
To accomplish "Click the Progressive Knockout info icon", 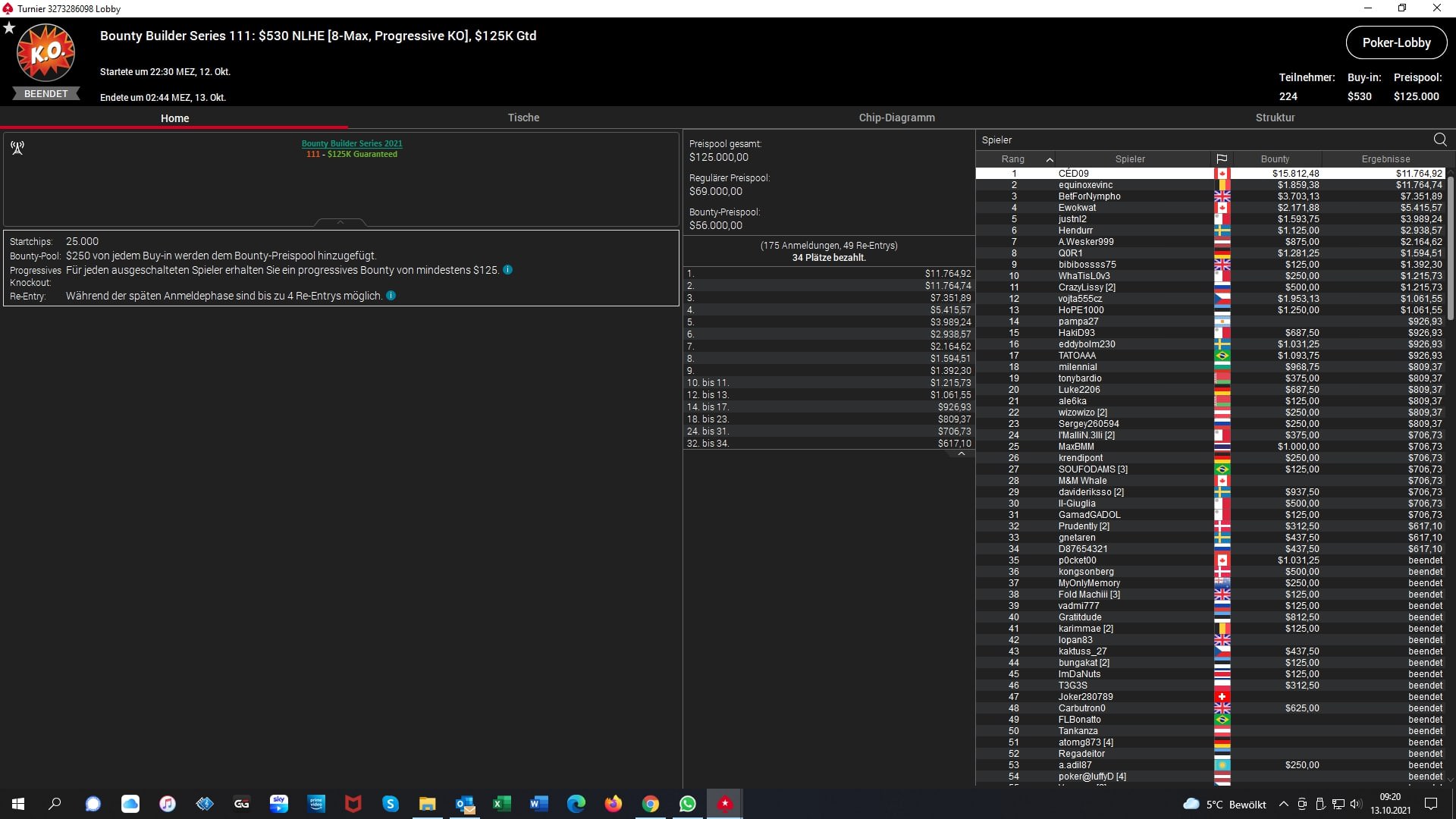I will 508,270.
